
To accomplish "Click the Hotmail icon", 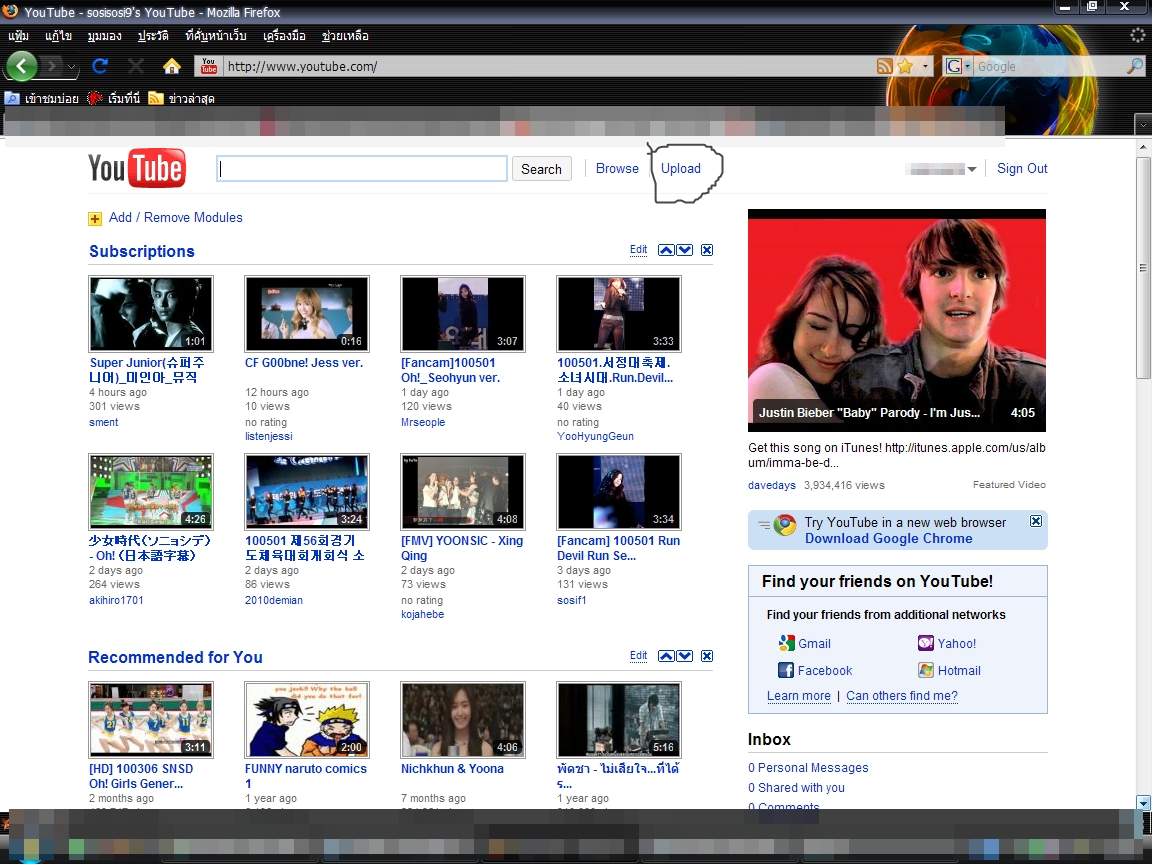I will (926, 670).
